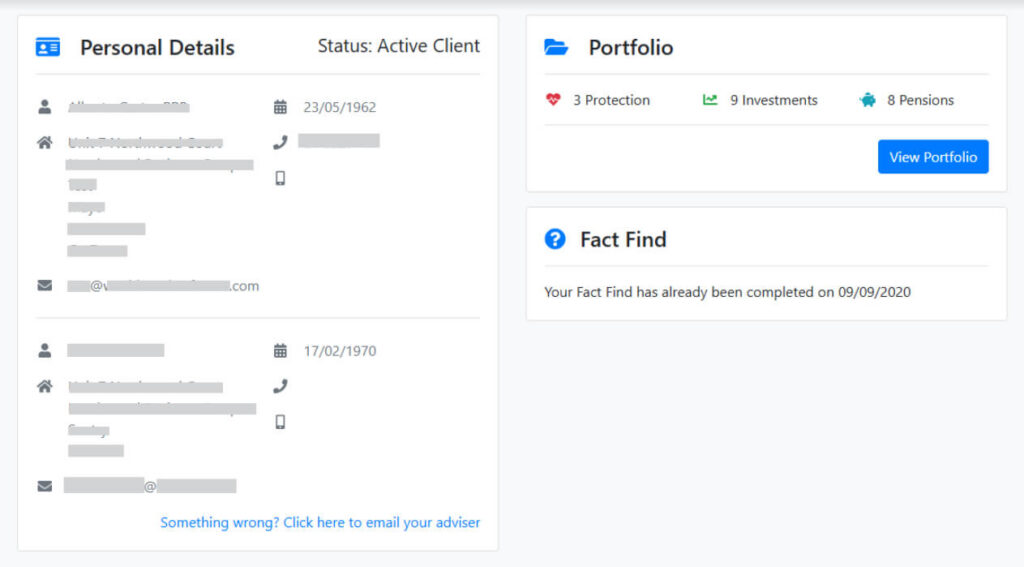1024x567 pixels.
Task: Click the second client's home address icon
Action: pos(44,386)
